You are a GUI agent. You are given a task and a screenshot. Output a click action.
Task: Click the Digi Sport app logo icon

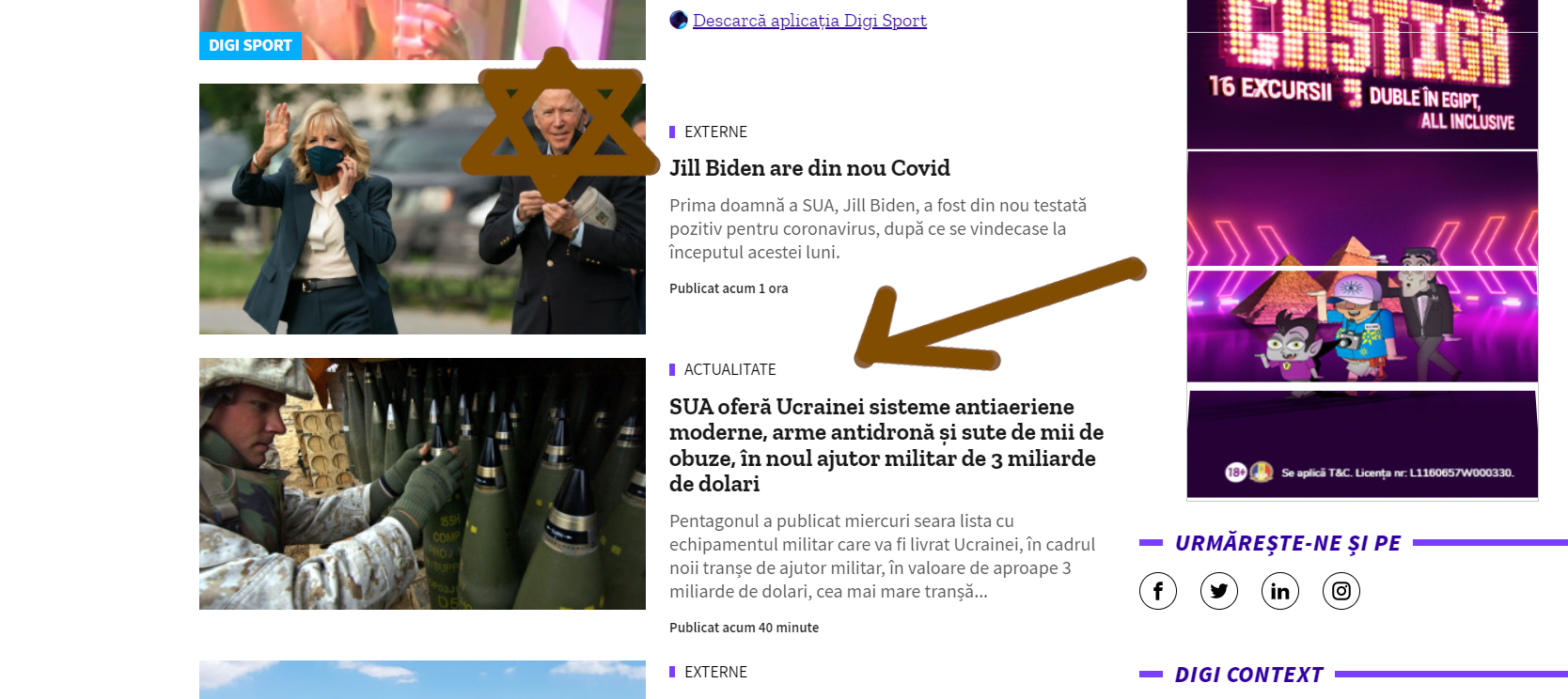(x=679, y=20)
